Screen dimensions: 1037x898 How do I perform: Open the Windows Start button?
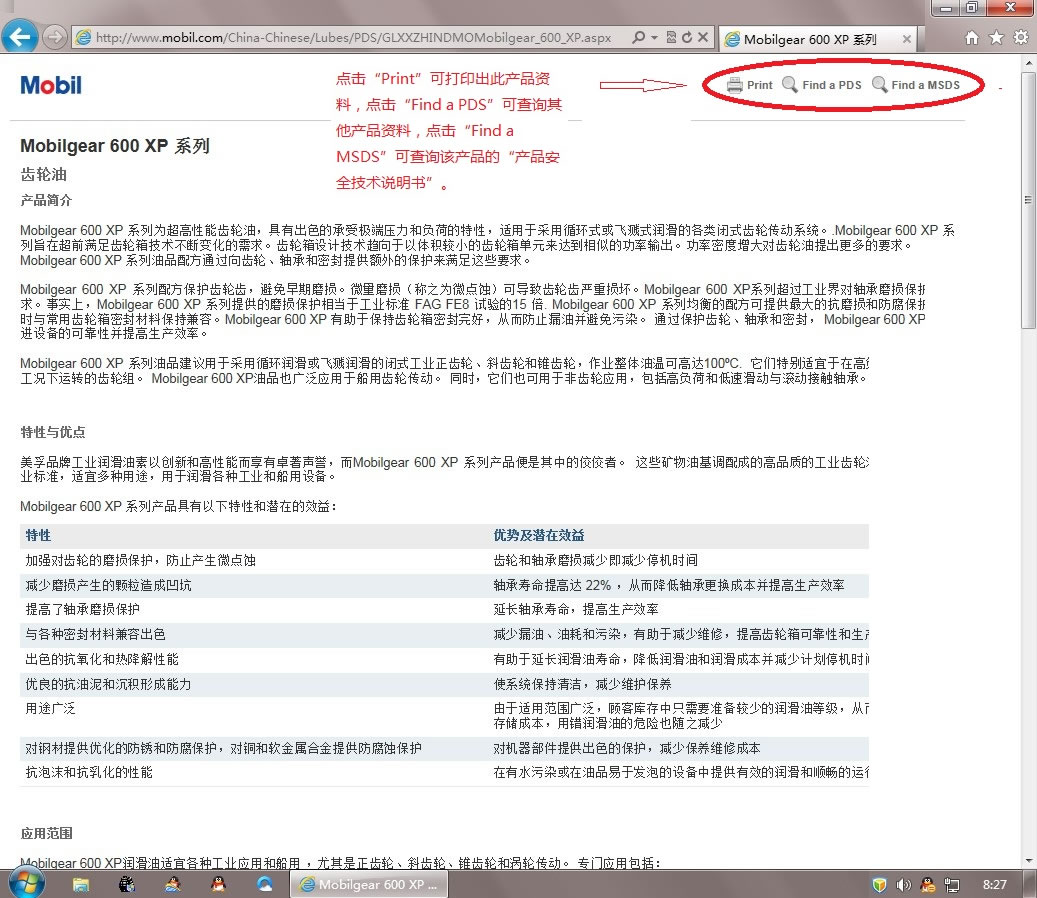click(x=24, y=884)
